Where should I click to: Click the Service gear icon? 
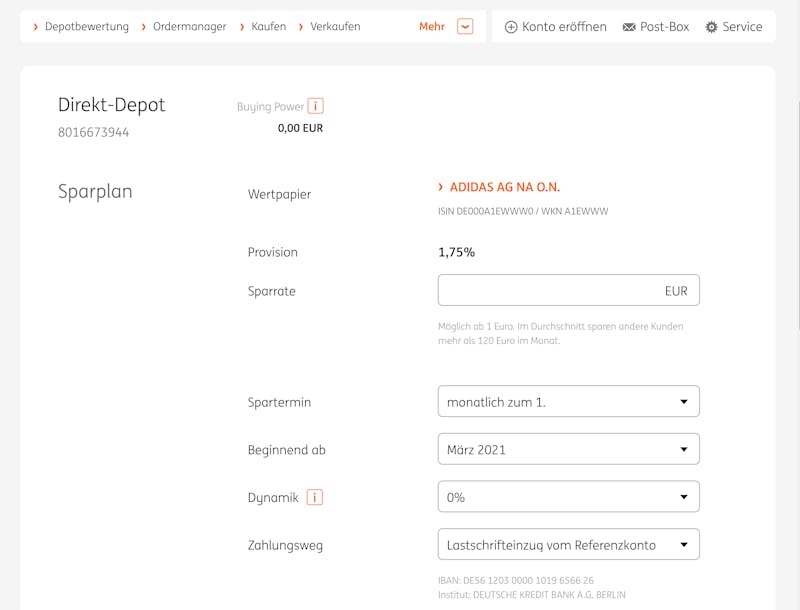point(711,27)
